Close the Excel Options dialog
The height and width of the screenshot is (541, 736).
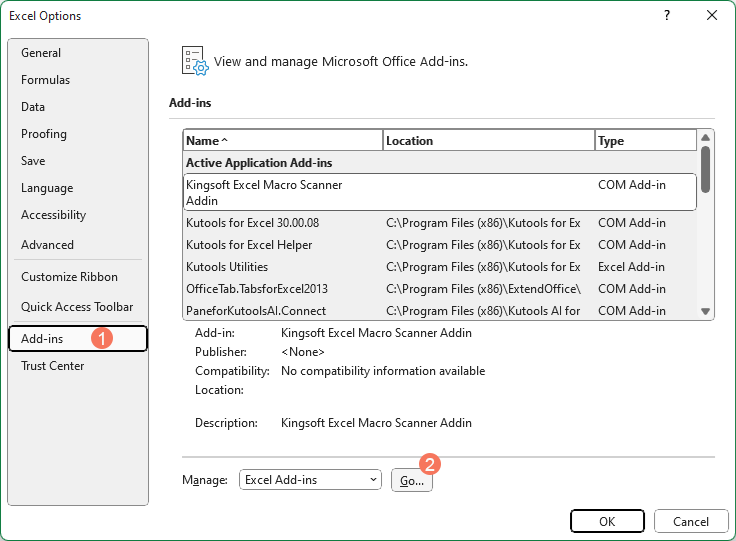[711, 15]
